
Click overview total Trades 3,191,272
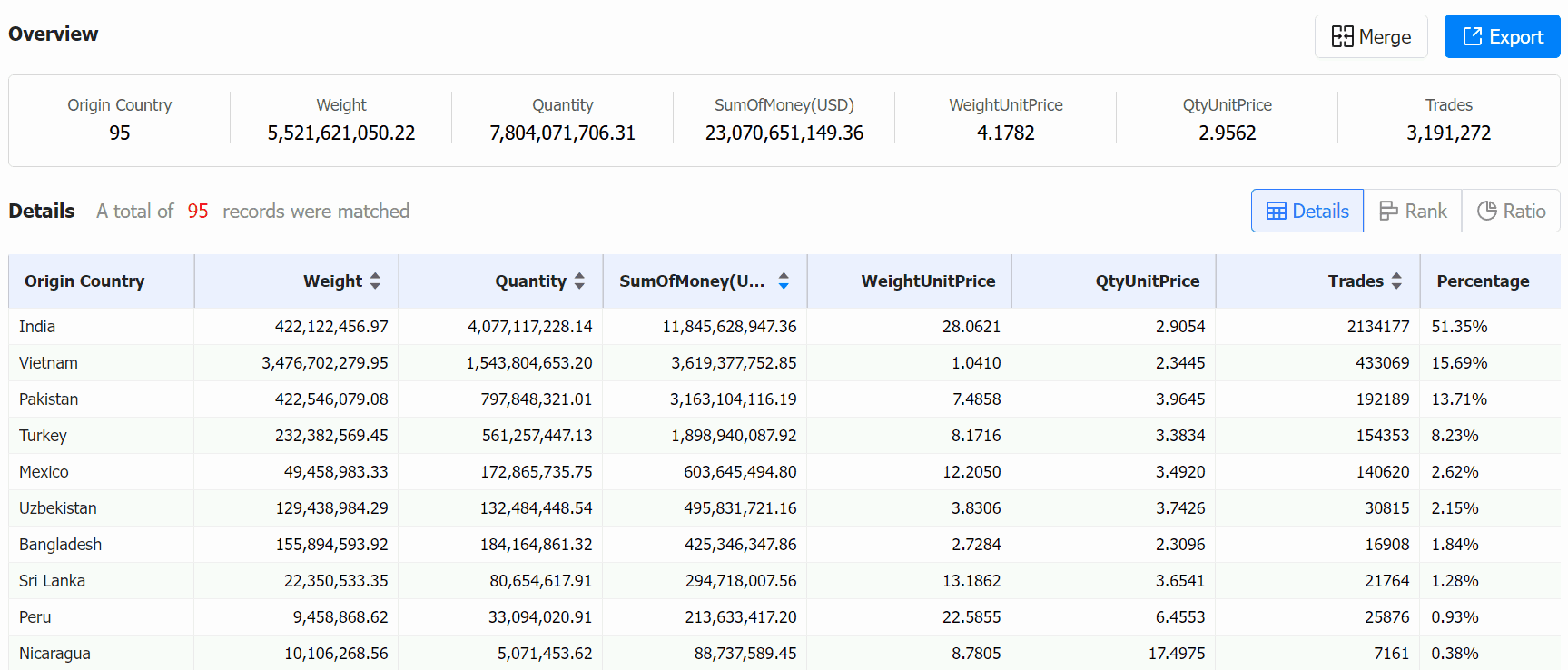coord(1448,133)
